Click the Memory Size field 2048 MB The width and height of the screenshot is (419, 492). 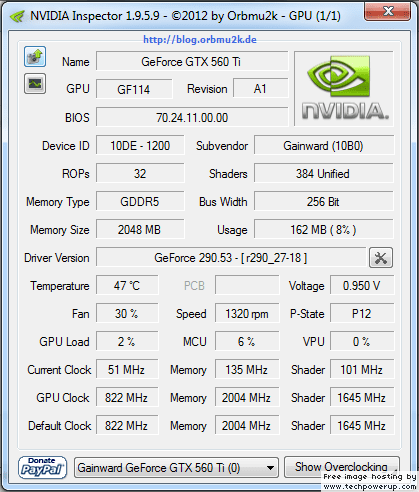point(140,229)
